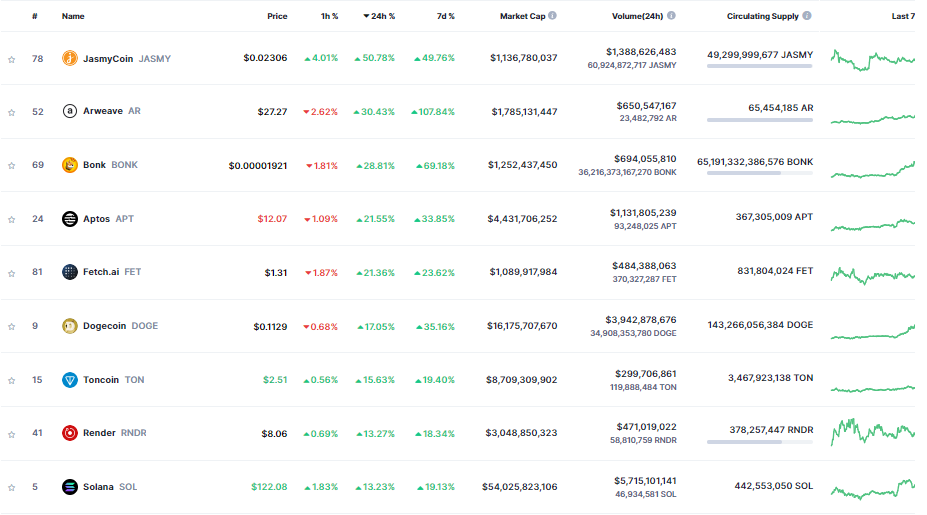Click the Bonk coin logo icon
The height and width of the screenshot is (515, 927).
click(70, 164)
